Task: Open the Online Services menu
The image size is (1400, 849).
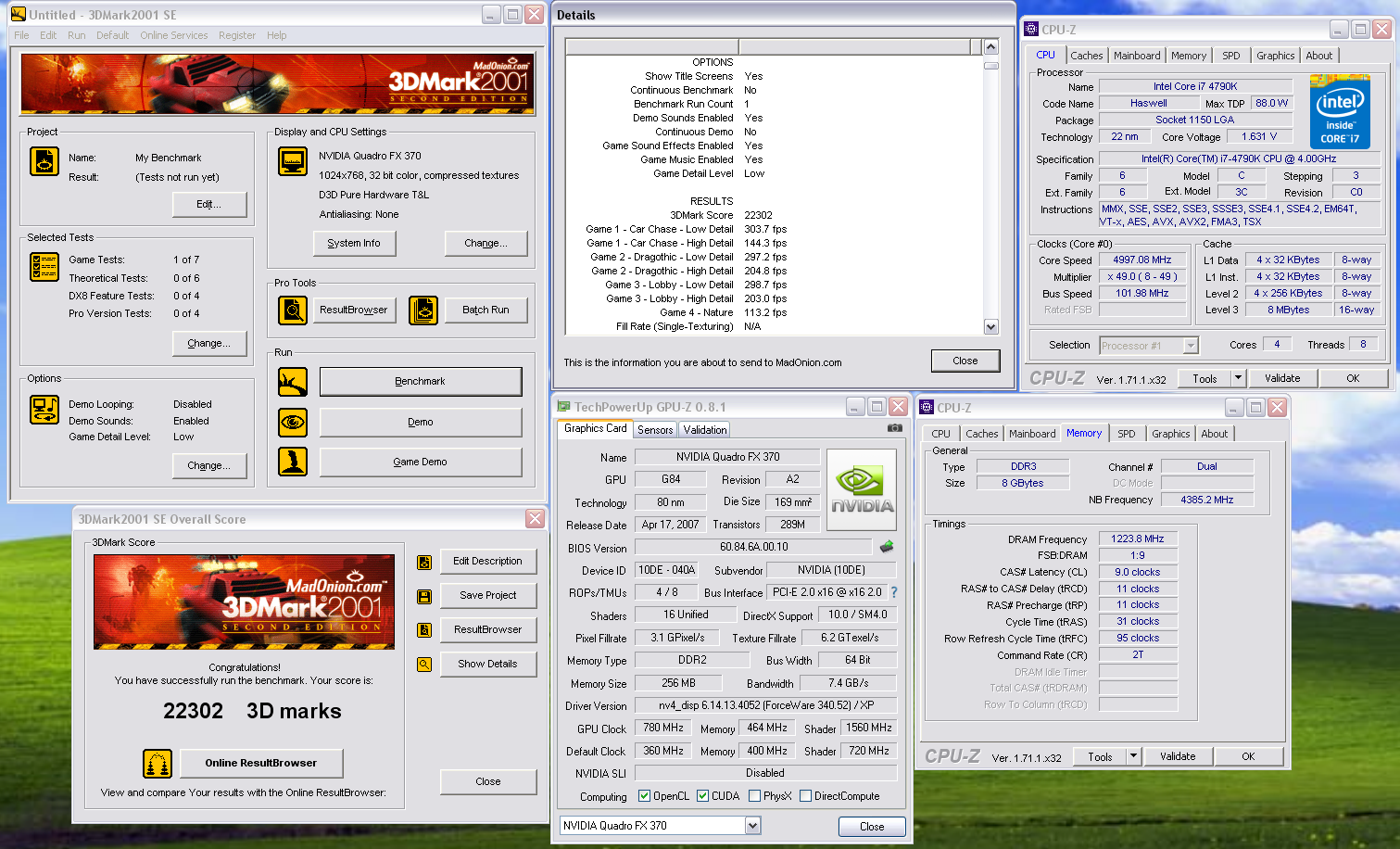Action: [174, 35]
